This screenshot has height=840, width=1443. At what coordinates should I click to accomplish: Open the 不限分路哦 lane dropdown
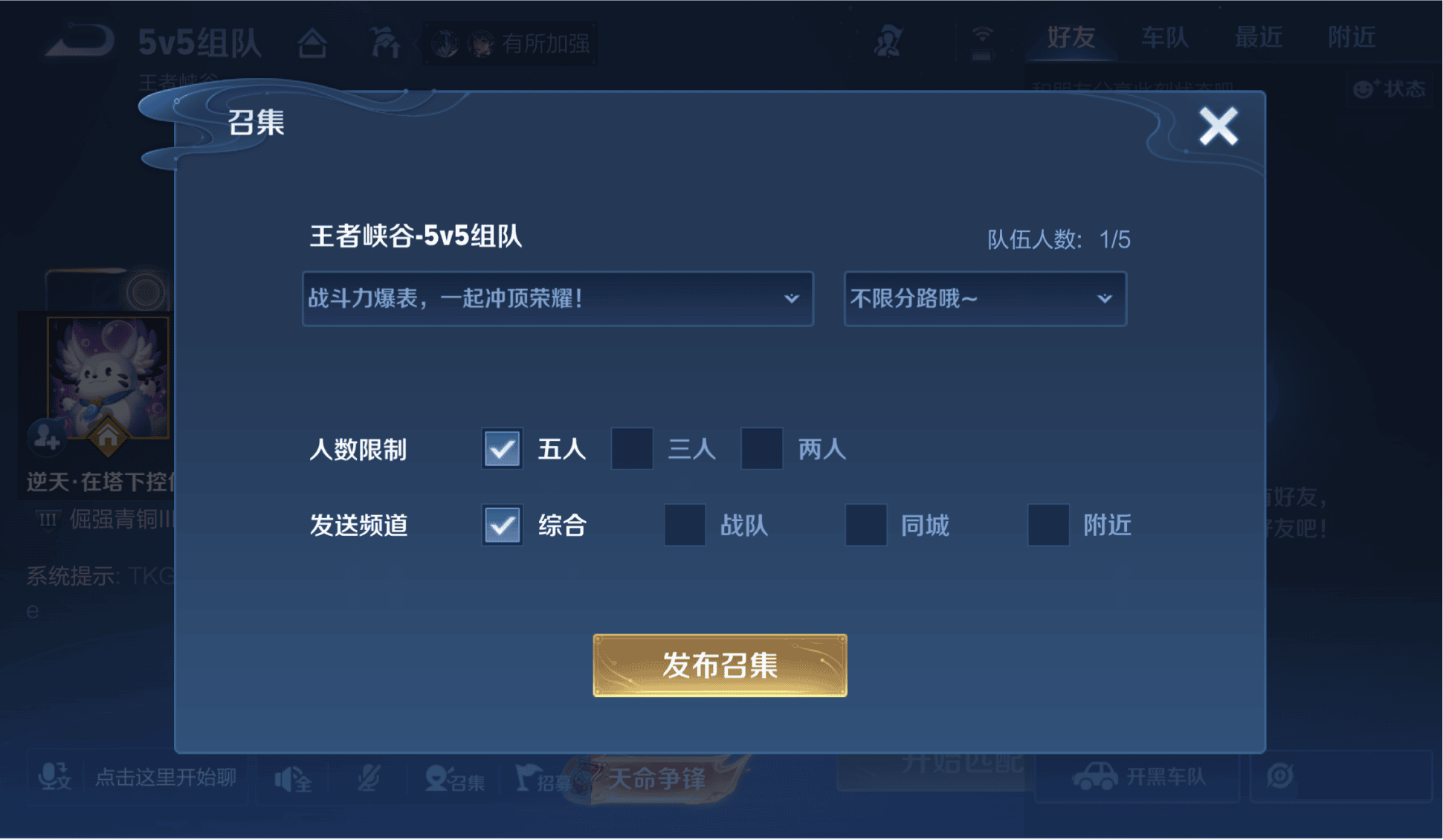[985, 299]
